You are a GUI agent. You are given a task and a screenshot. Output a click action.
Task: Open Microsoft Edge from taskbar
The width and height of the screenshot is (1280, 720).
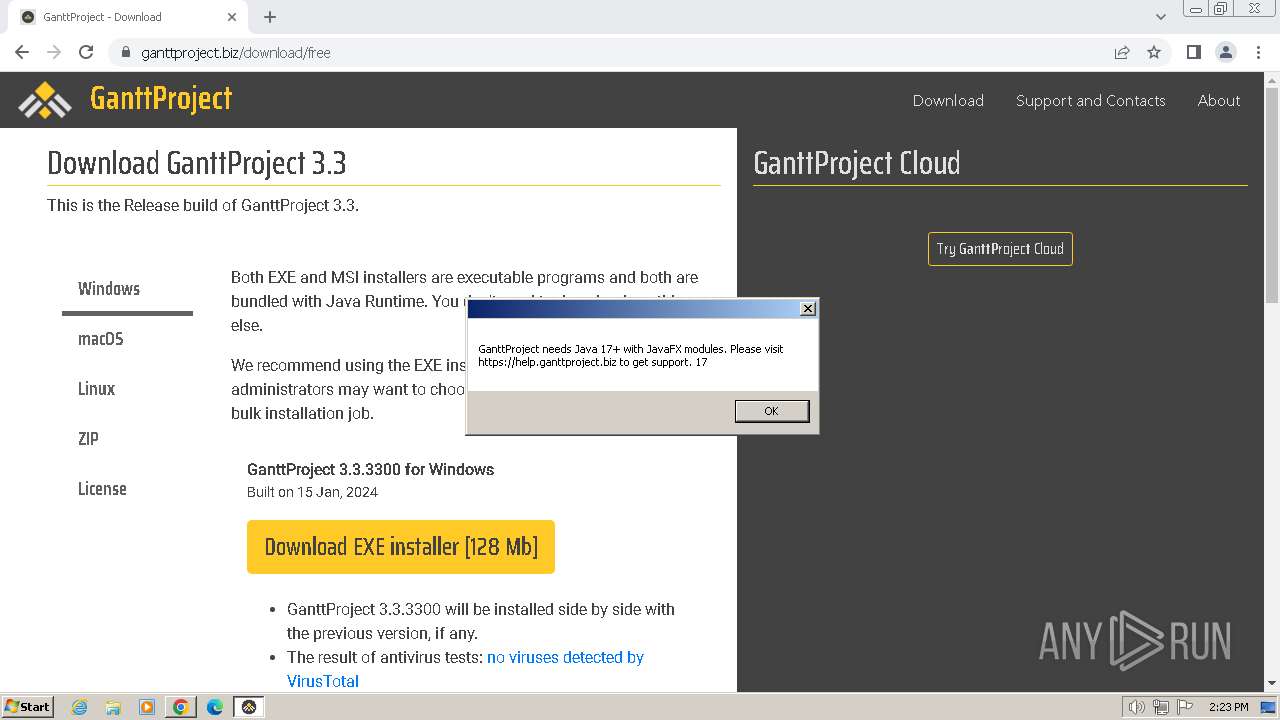215,707
